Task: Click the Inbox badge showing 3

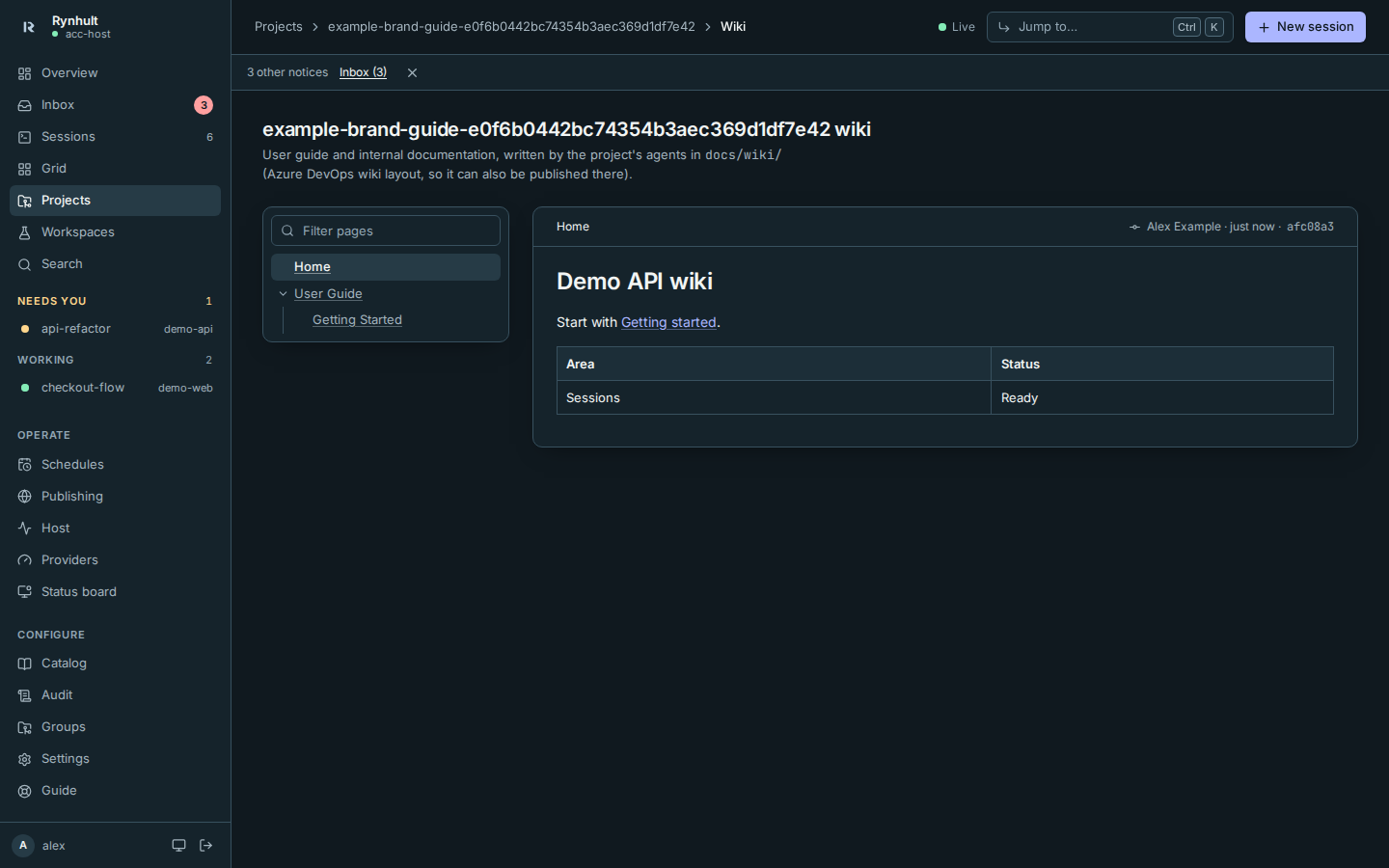Action: click(204, 105)
